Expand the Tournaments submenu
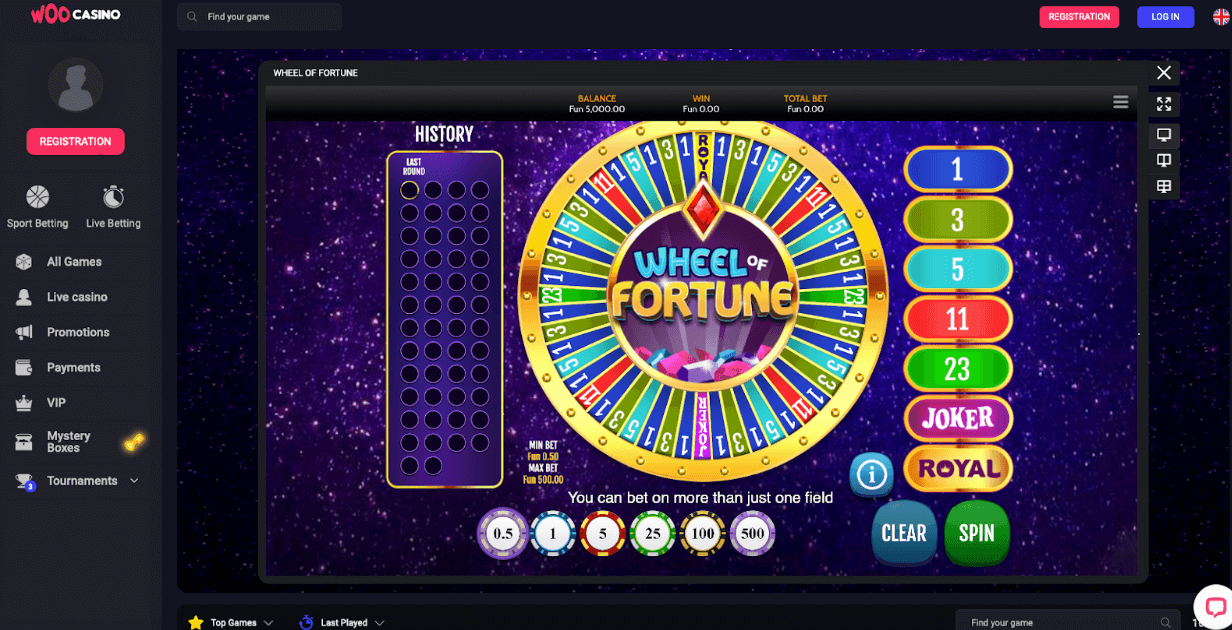 (x=134, y=481)
